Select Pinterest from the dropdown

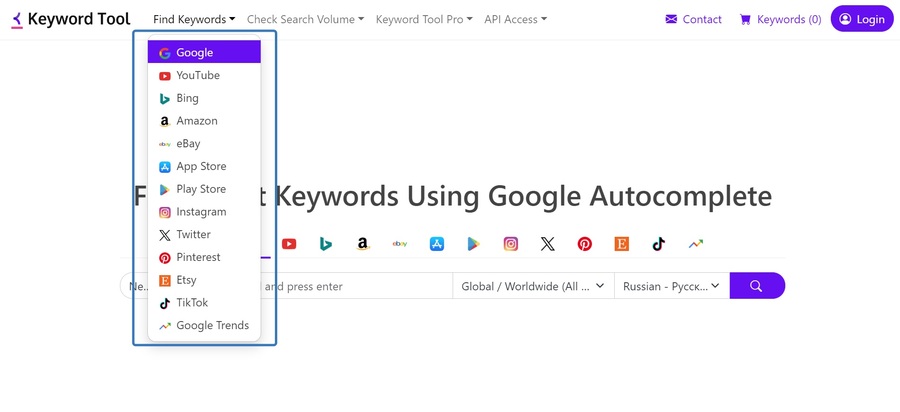click(x=204, y=257)
